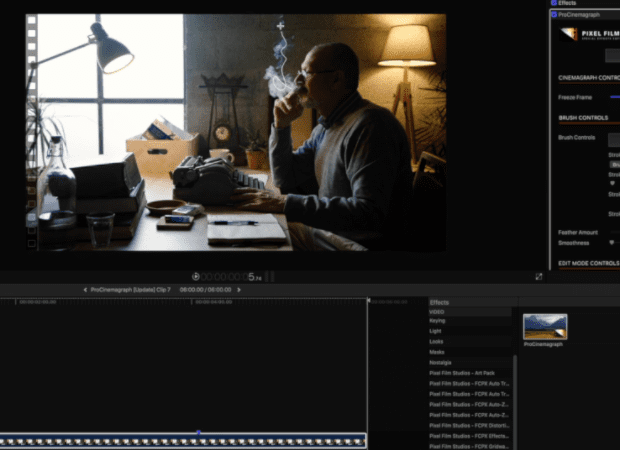This screenshot has width=620, height=450.
Task: Click the EDIT MODE CONTROLS section header
Action: [589, 263]
